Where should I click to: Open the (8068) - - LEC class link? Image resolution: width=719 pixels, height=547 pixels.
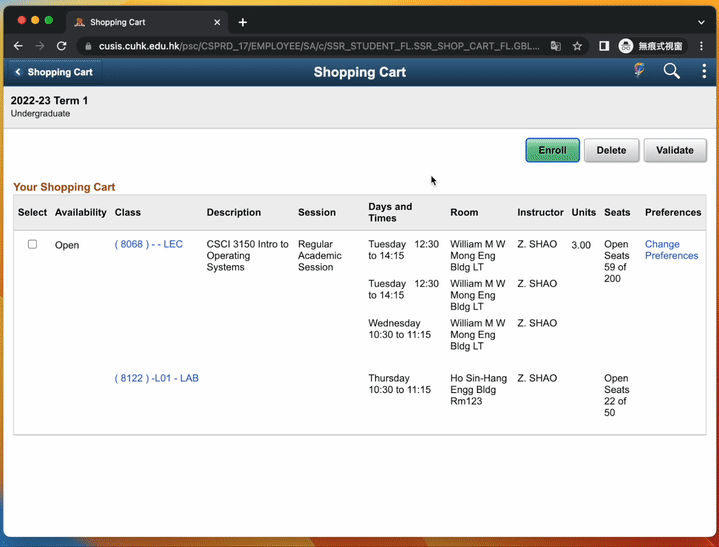(149, 244)
